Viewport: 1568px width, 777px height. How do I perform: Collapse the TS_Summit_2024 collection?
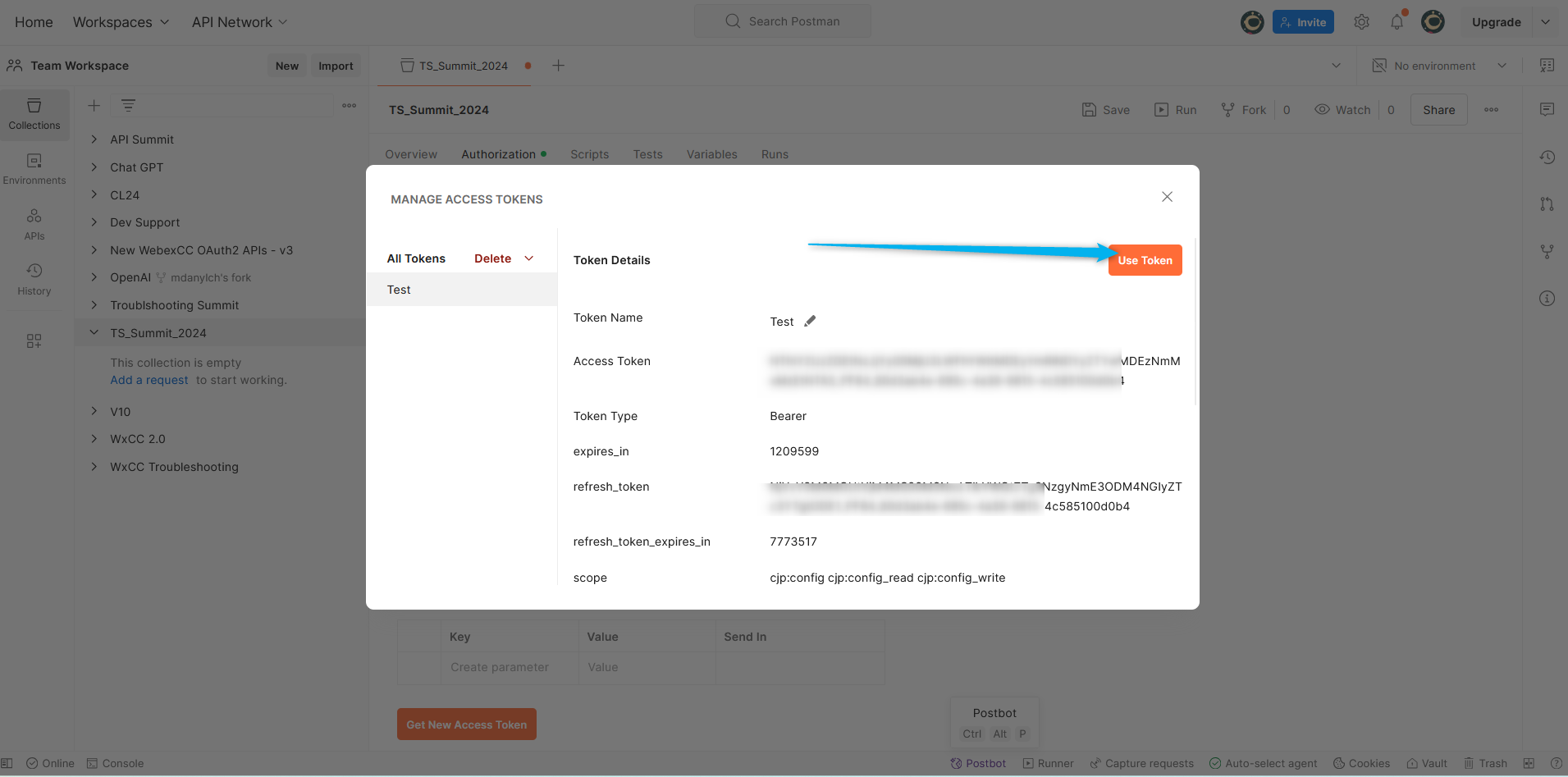[94, 332]
